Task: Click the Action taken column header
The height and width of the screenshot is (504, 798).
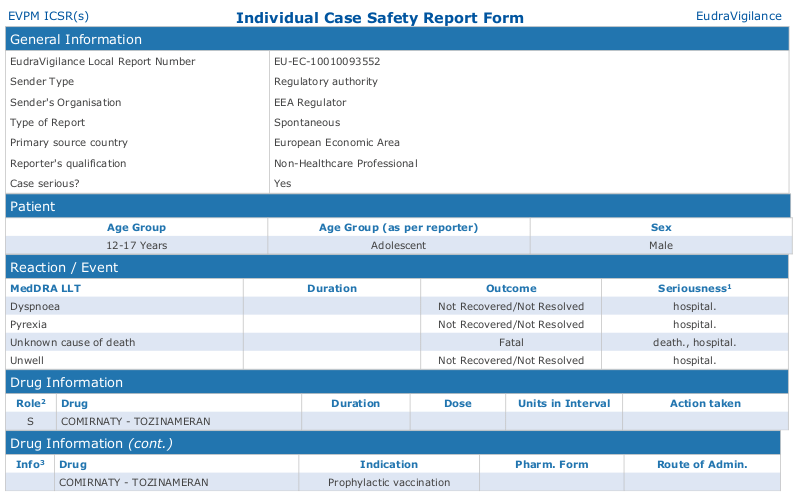Action: (705, 404)
